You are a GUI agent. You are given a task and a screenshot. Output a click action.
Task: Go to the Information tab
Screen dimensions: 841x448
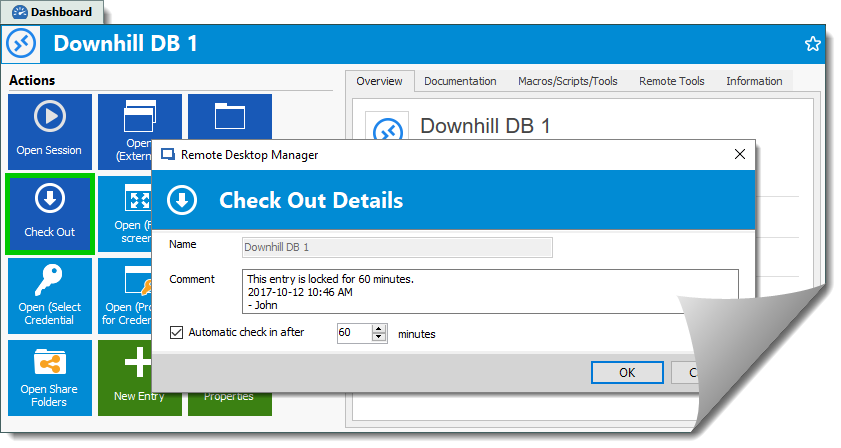pyautogui.click(x=753, y=81)
